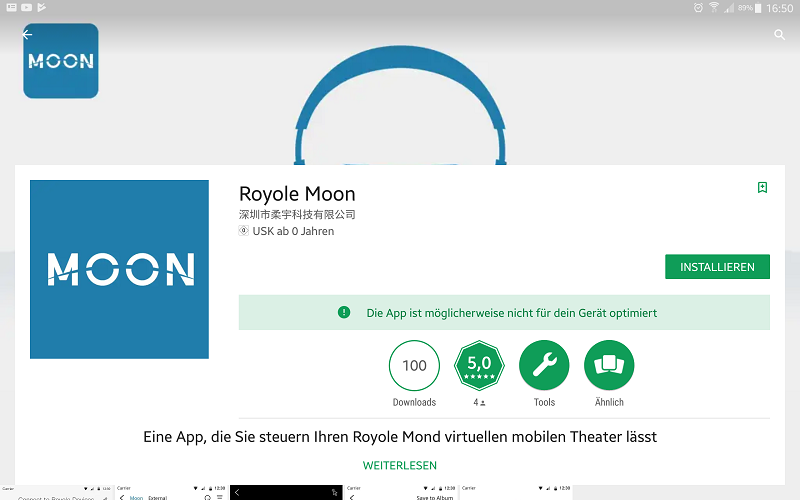Show similar apps via Ähnlich icon
The width and height of the screenshot is (800, 500).
pos(609,365)
